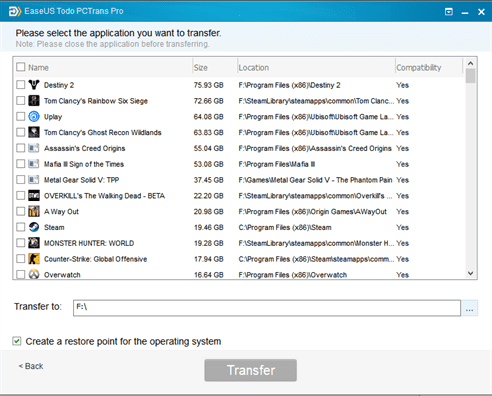Open the title bar dropdown menu icon
Image resolution: width=492 pixels, height=396 pixels.
(x=449, y=12)
